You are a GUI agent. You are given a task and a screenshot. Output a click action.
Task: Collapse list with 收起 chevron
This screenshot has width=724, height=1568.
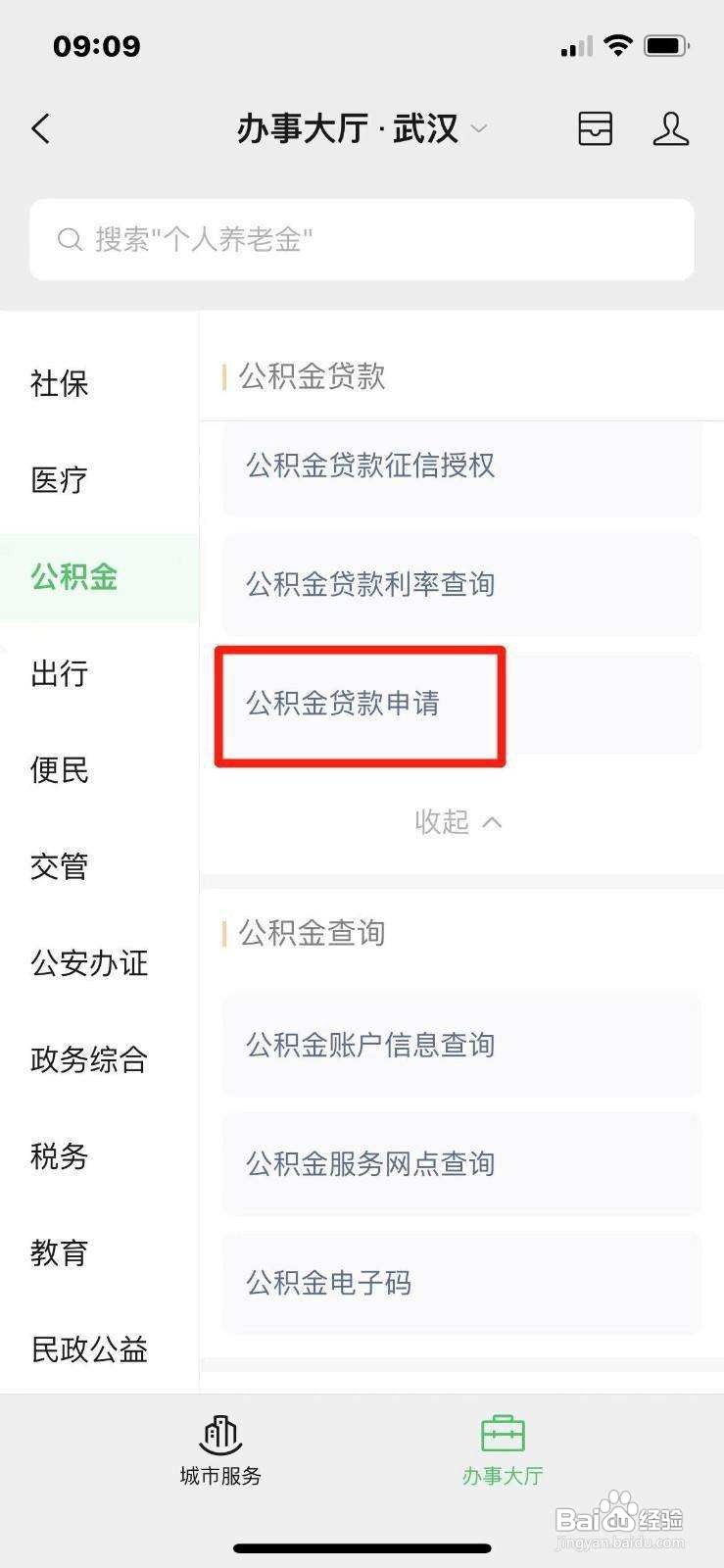tap(458, 821)
